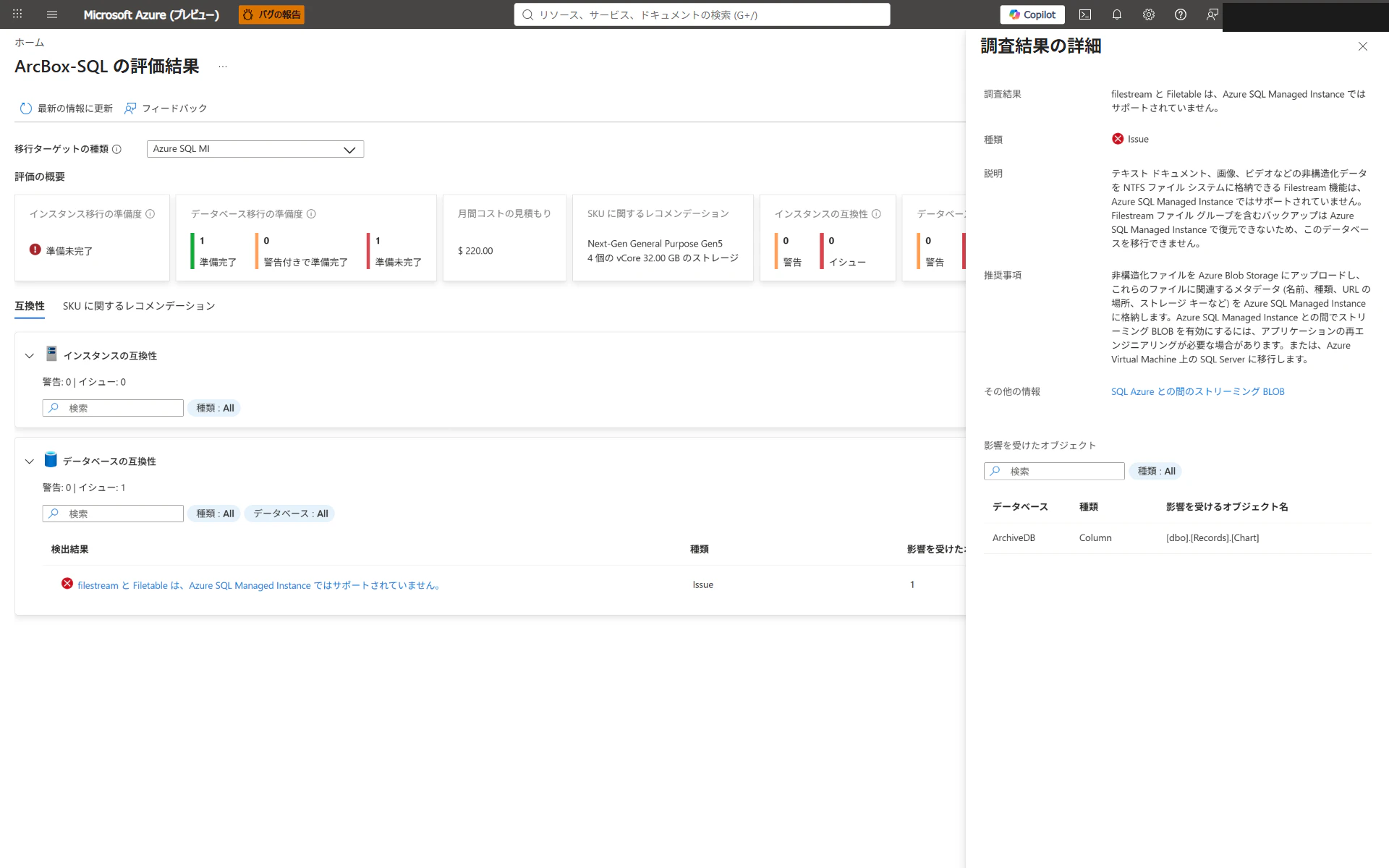This screenshot has width=1389, height=868.
Task: Focus the database compatibility search box
Action: (113, 514)
